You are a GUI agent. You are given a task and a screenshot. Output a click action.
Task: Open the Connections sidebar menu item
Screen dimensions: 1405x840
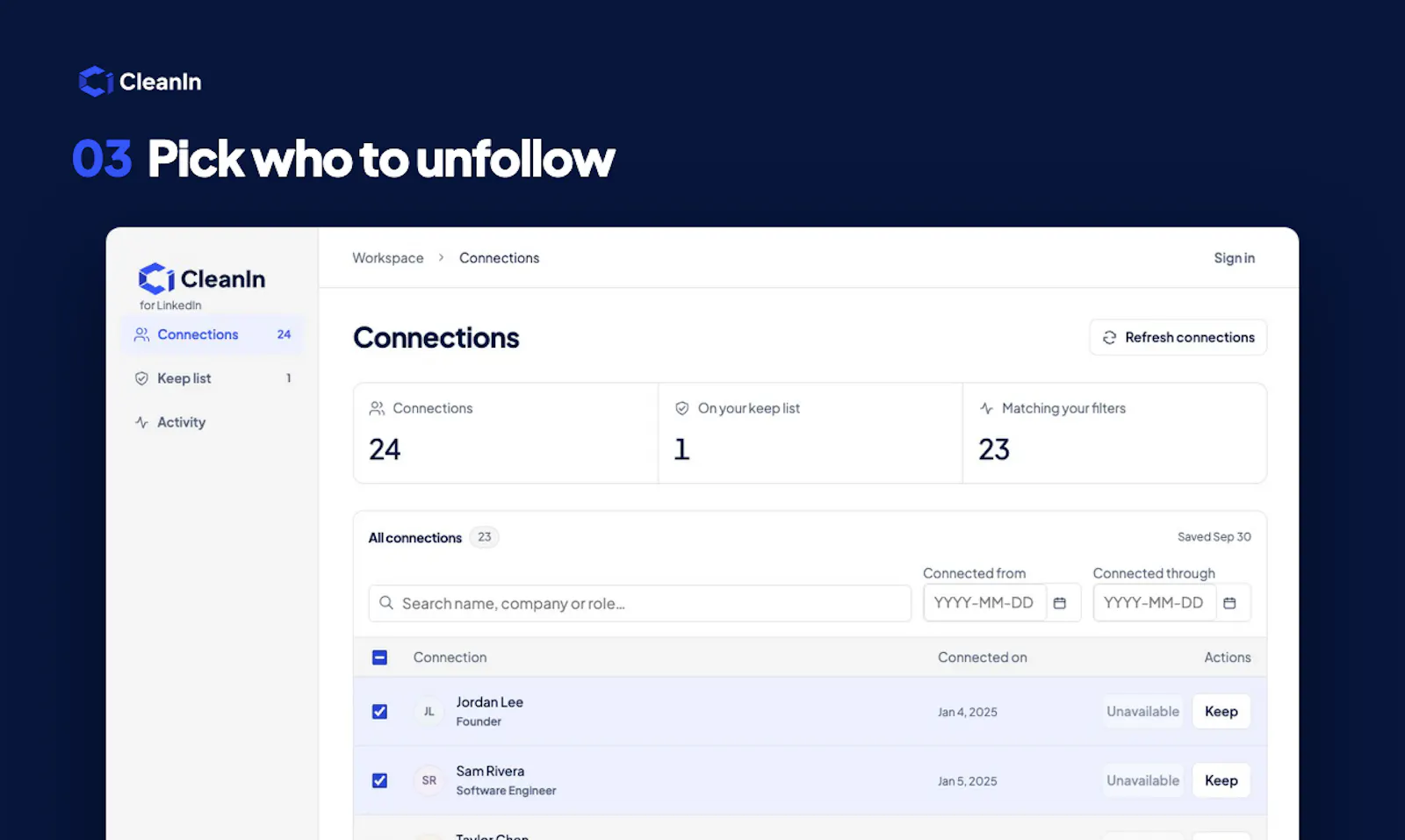click(212, 334)
